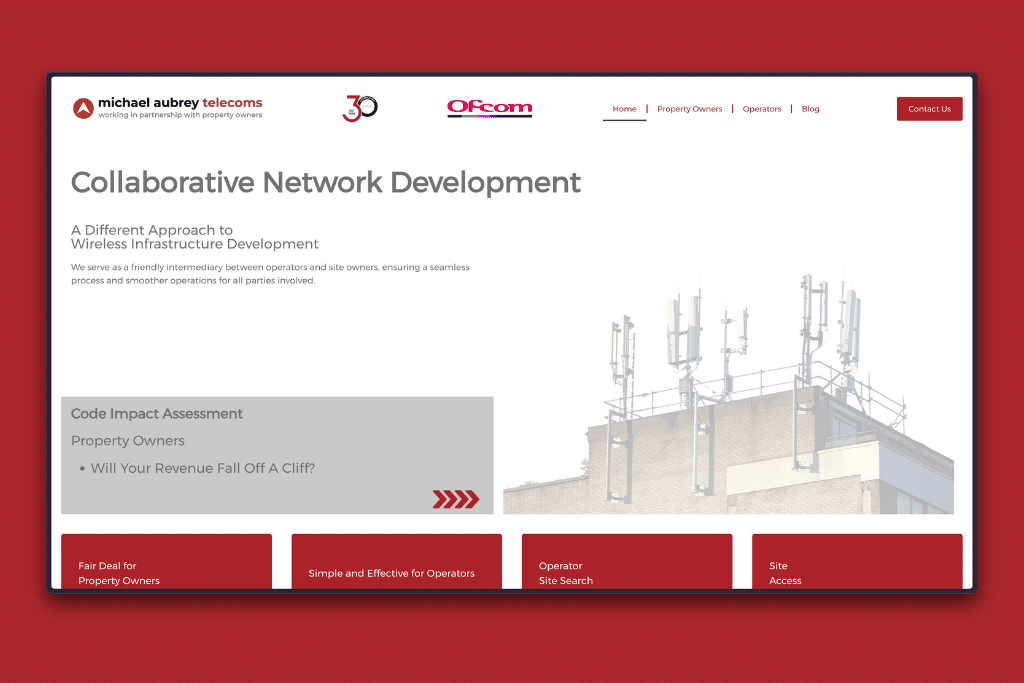Select the Operators navigation item

point(761,109)
